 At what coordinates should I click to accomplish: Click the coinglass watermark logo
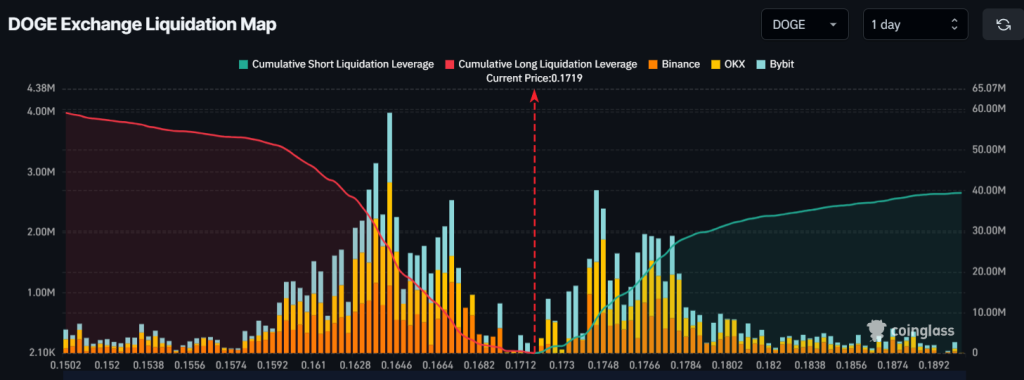(910, 330)
